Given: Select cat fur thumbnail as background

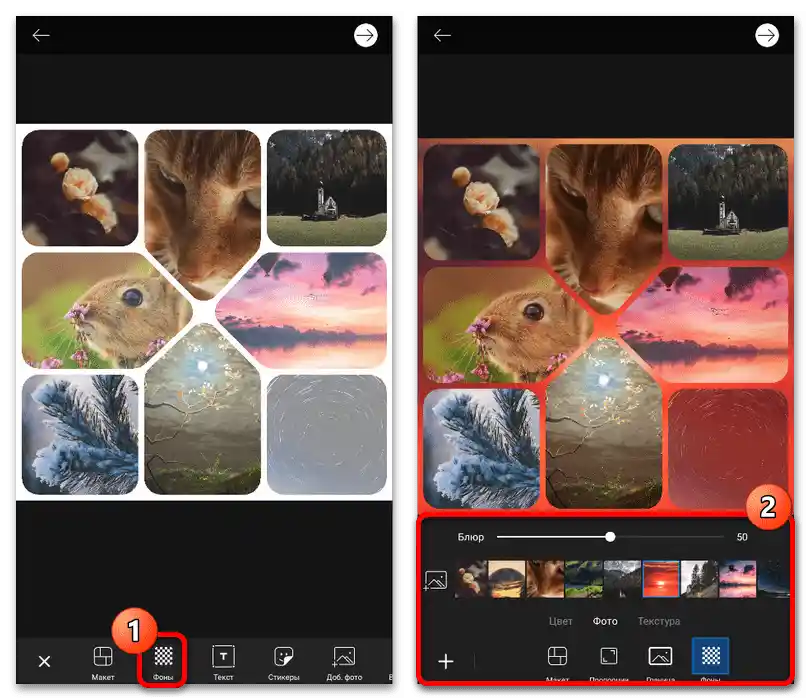Looking at the screenshot, I should point(545,579).
